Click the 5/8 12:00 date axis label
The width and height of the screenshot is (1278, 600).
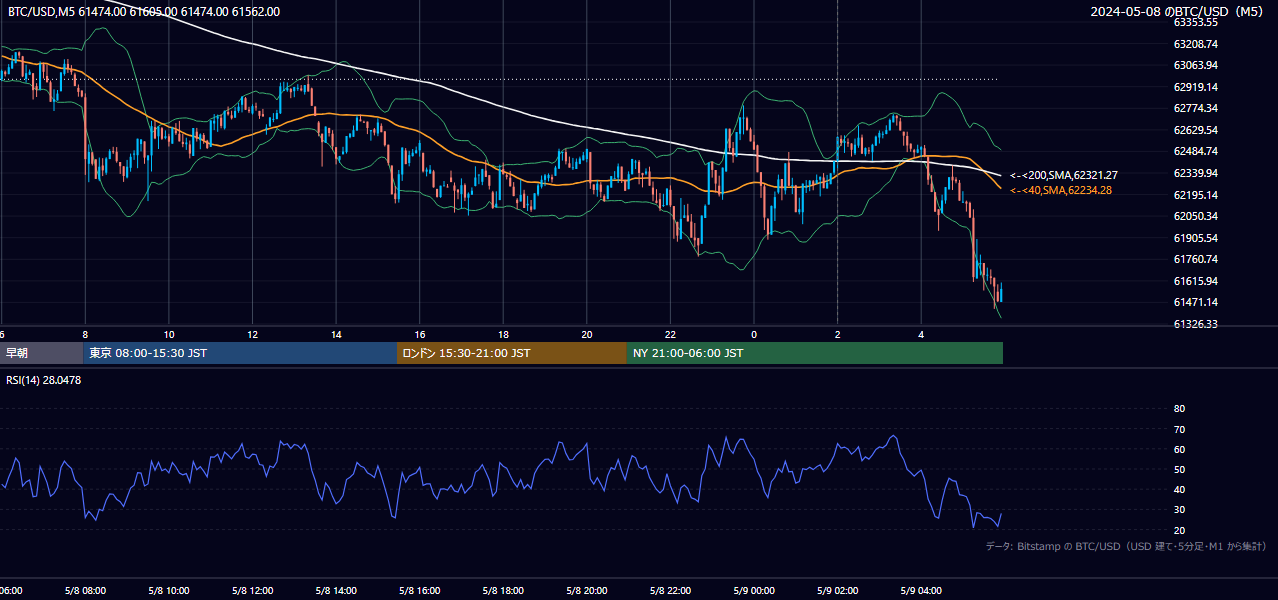(x=252, y=591)
